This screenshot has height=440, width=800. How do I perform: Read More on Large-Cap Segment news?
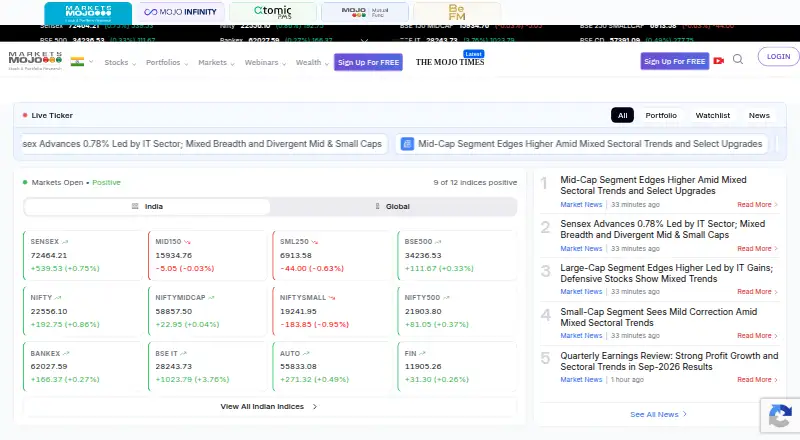(757, 291)
